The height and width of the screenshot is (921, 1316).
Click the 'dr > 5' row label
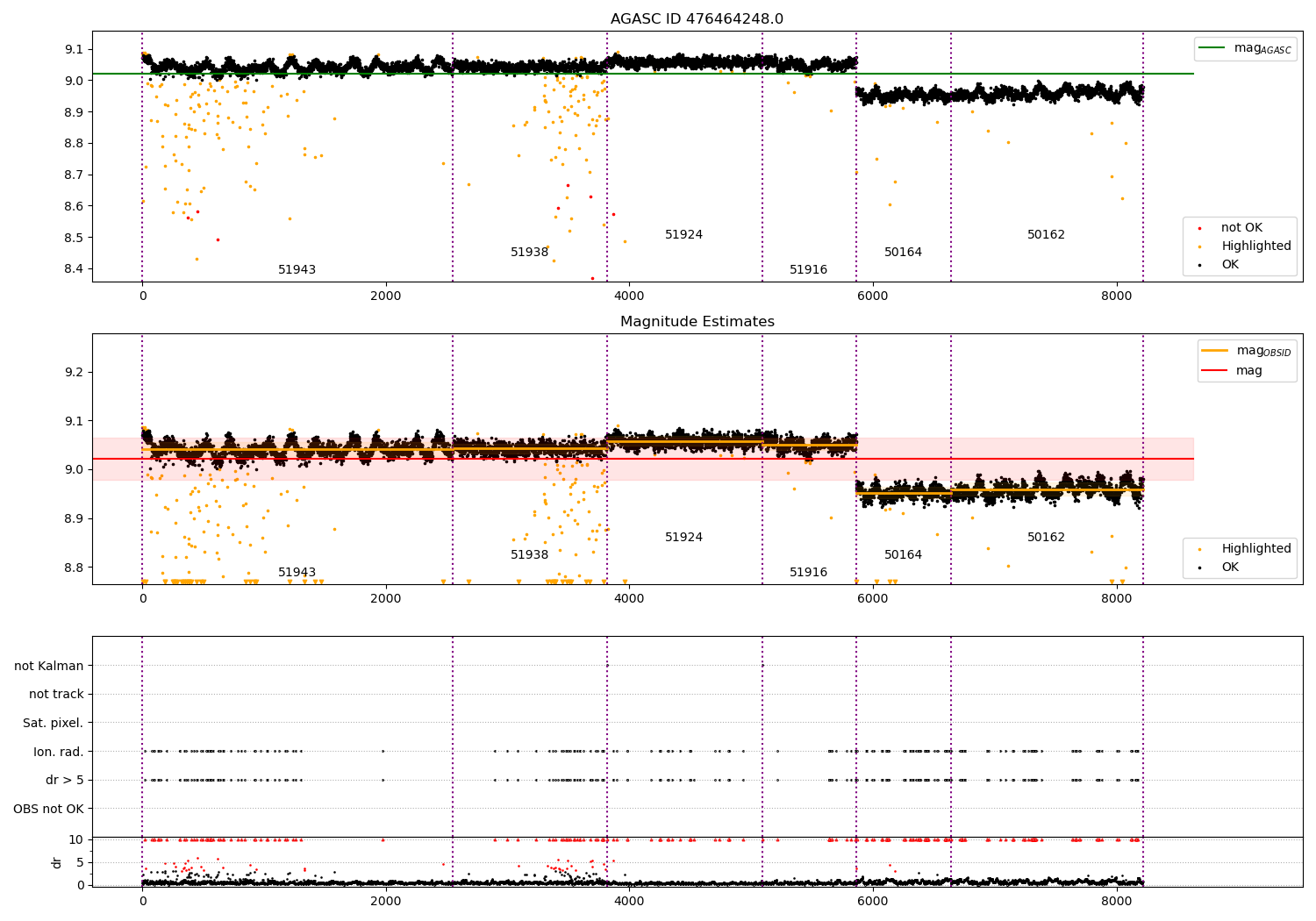point(65,780)
